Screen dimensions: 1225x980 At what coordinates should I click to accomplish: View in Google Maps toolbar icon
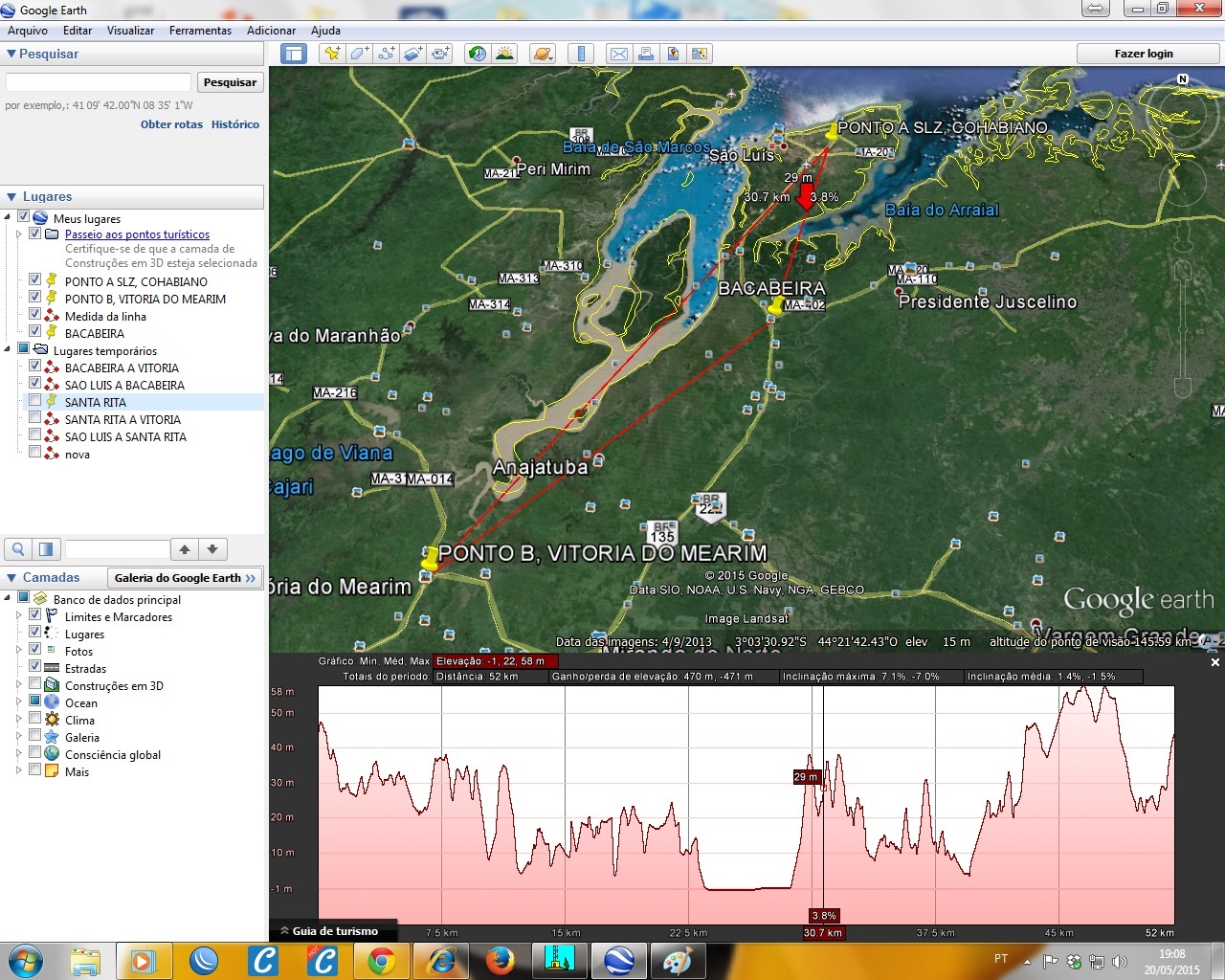700,54
